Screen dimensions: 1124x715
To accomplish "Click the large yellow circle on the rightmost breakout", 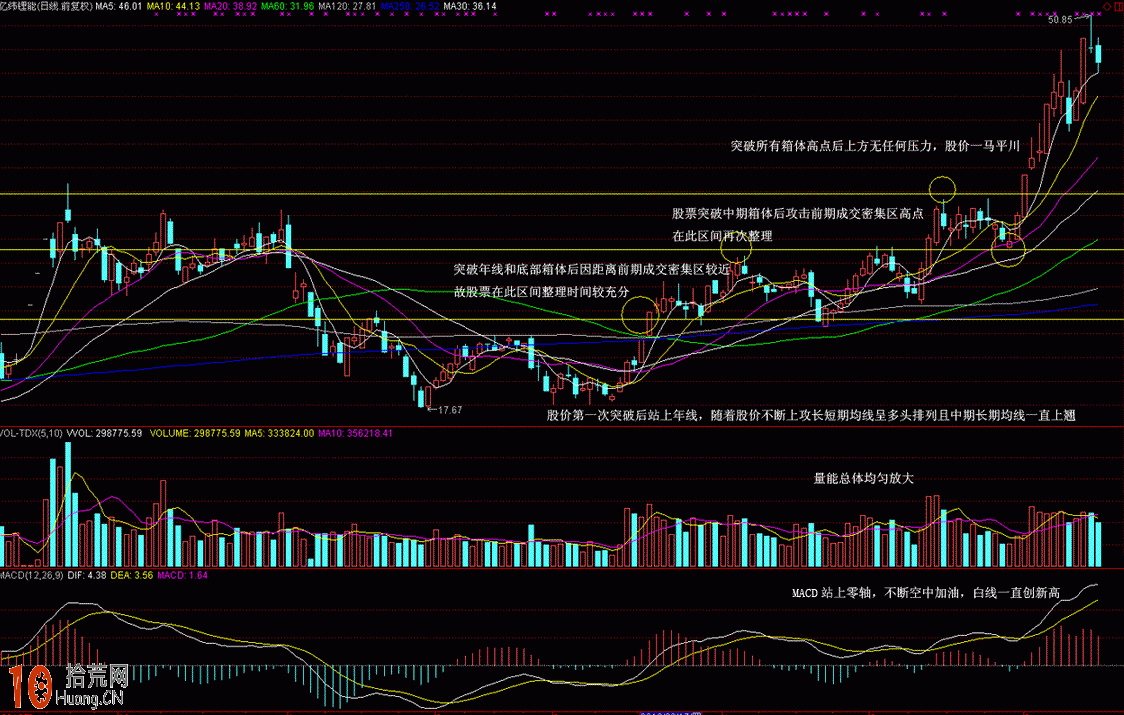I will coord(1010,246).
